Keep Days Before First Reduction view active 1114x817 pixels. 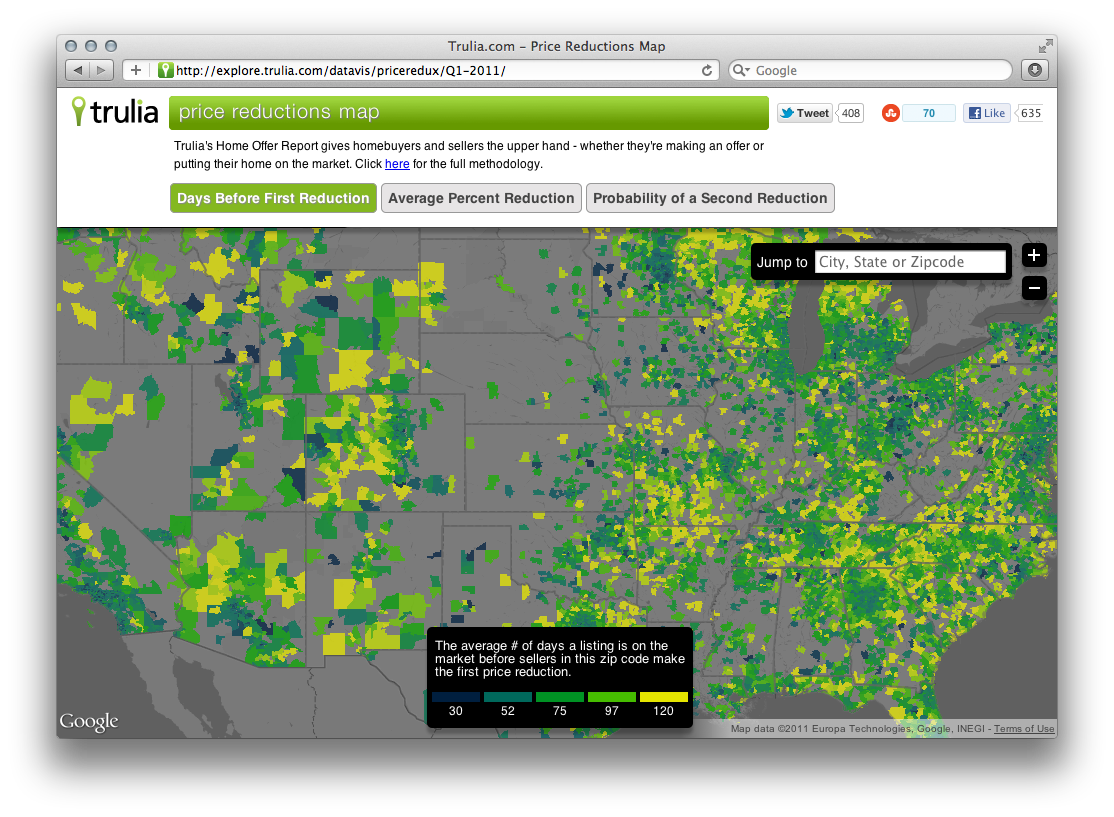click(273, 198)
